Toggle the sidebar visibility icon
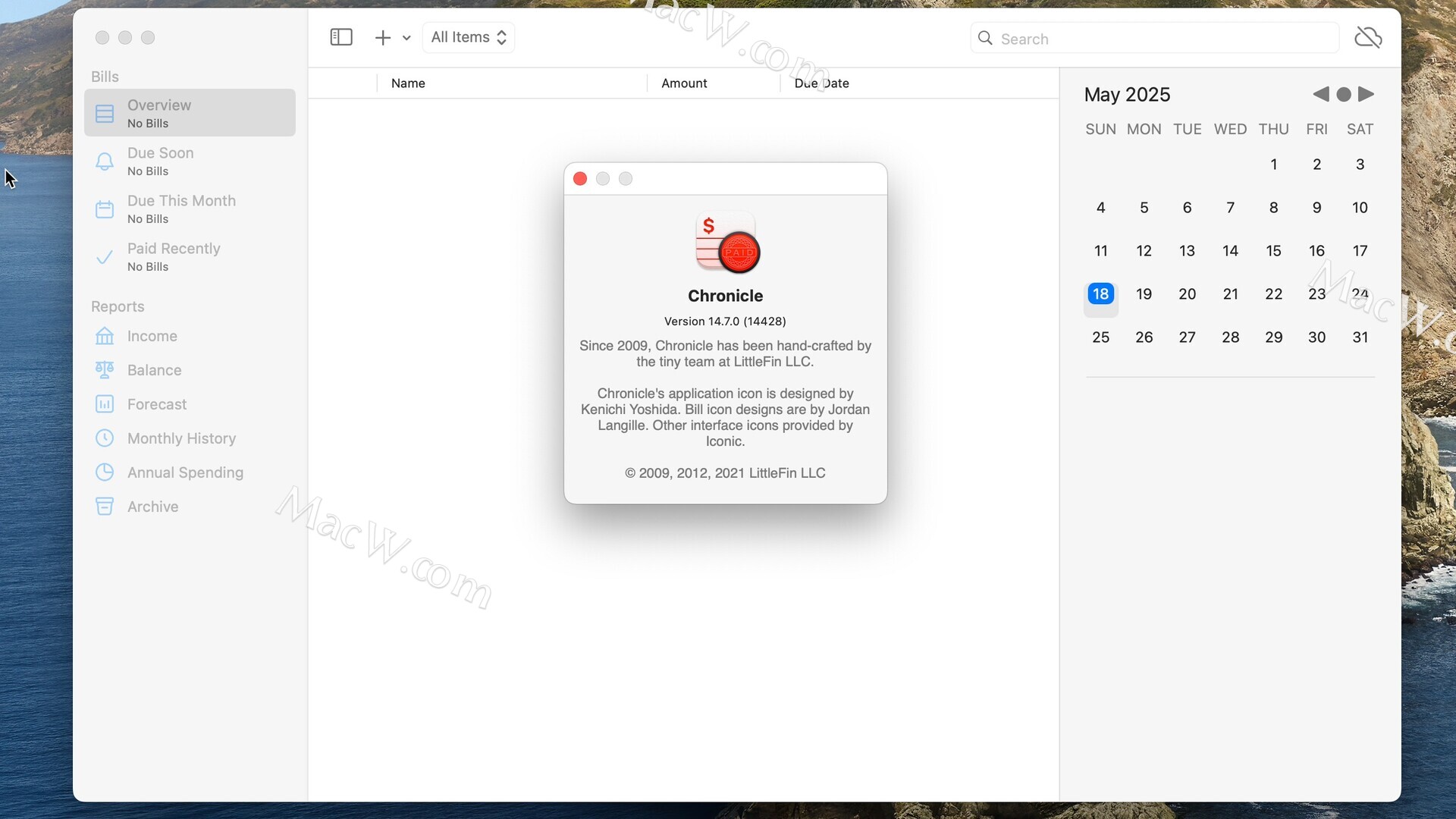 (x=341, y=37)
